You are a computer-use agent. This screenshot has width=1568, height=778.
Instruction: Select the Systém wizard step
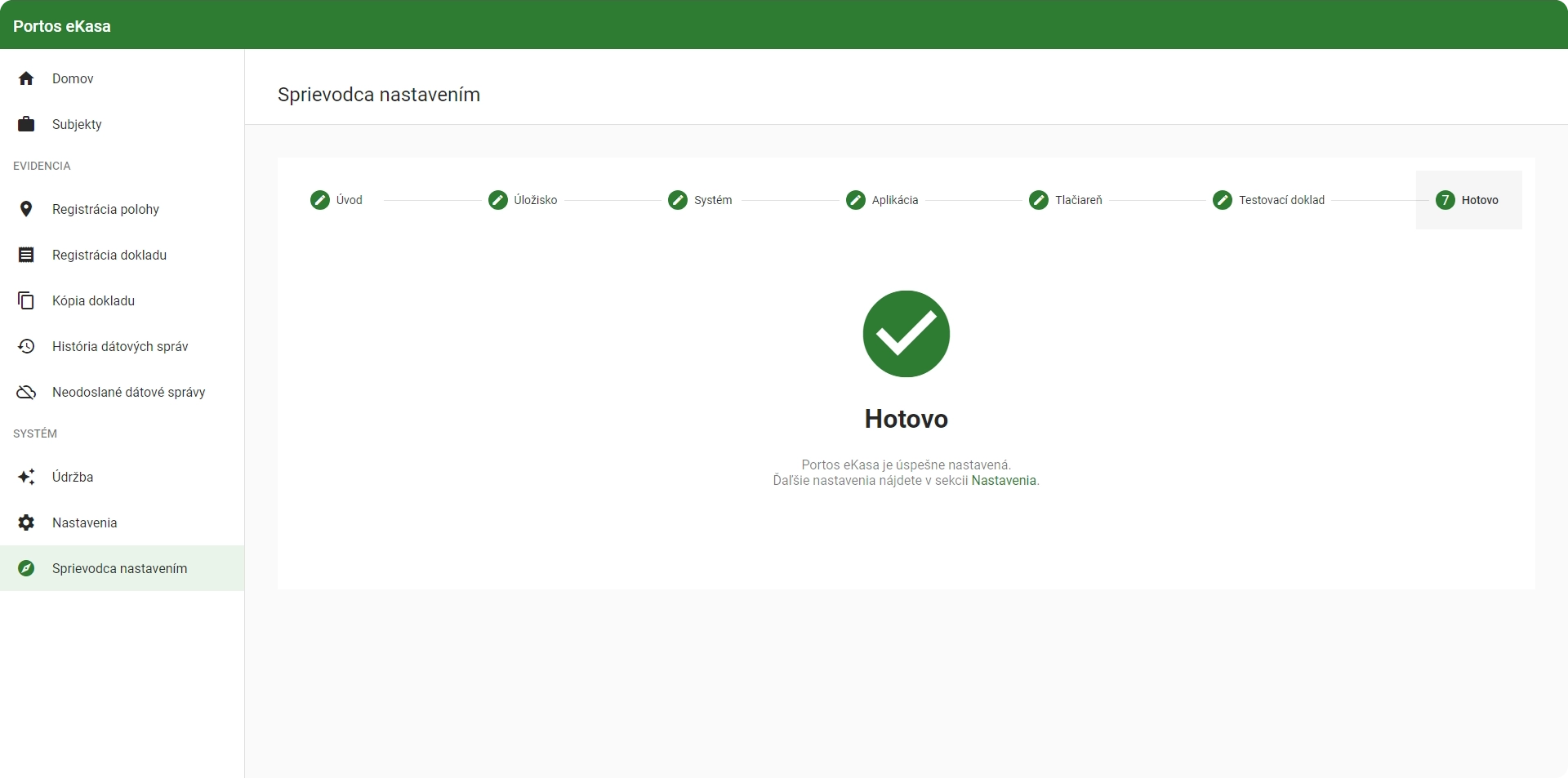click(x=700, y=200)
